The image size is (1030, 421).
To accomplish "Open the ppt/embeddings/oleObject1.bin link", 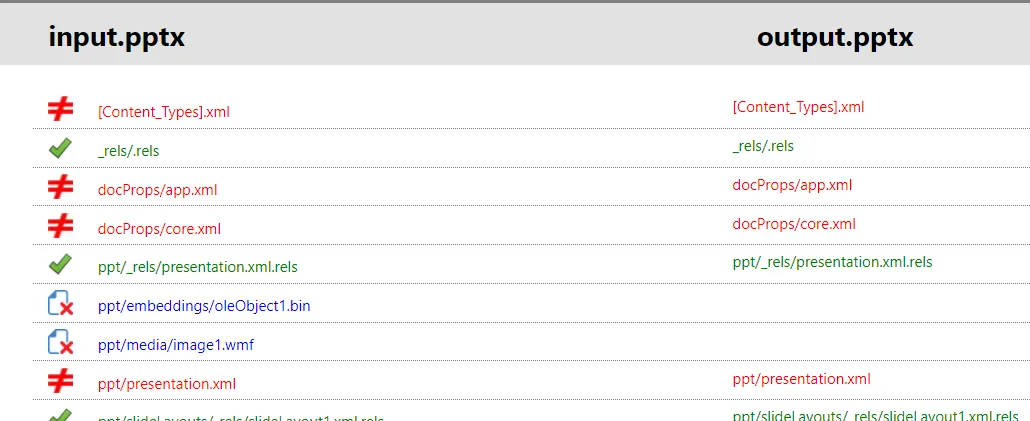I will tap(204, 306).
